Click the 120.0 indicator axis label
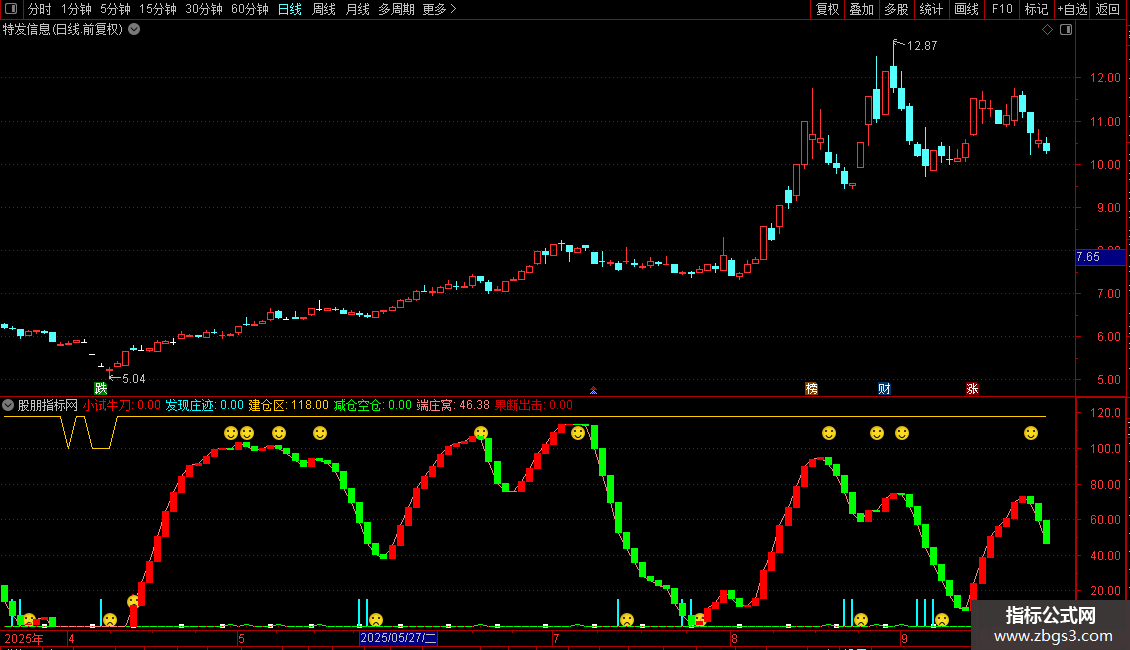This screenshot has height=650, width=1130. point(1105,413)
